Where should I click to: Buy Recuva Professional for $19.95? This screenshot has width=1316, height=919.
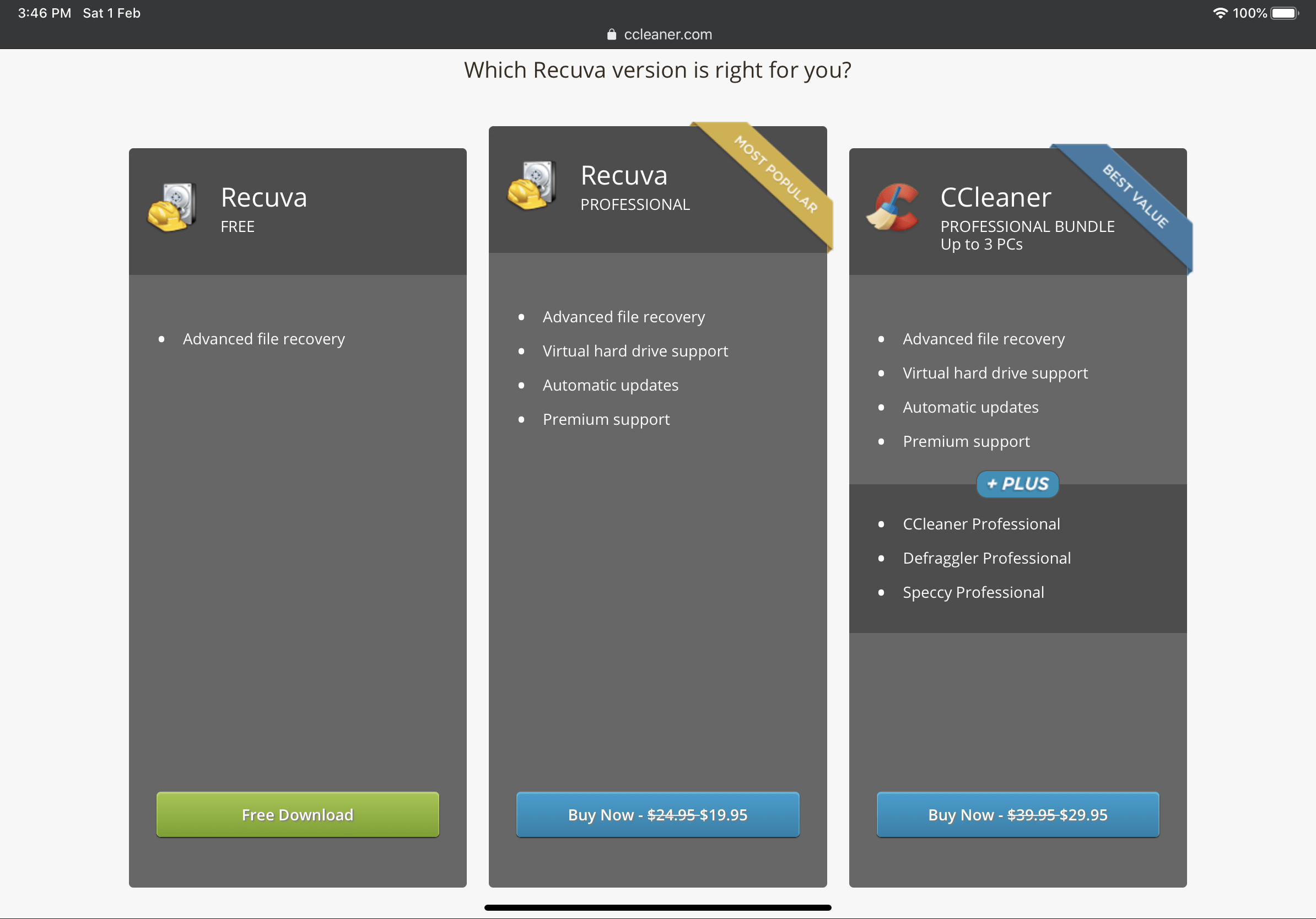(657, 814)
